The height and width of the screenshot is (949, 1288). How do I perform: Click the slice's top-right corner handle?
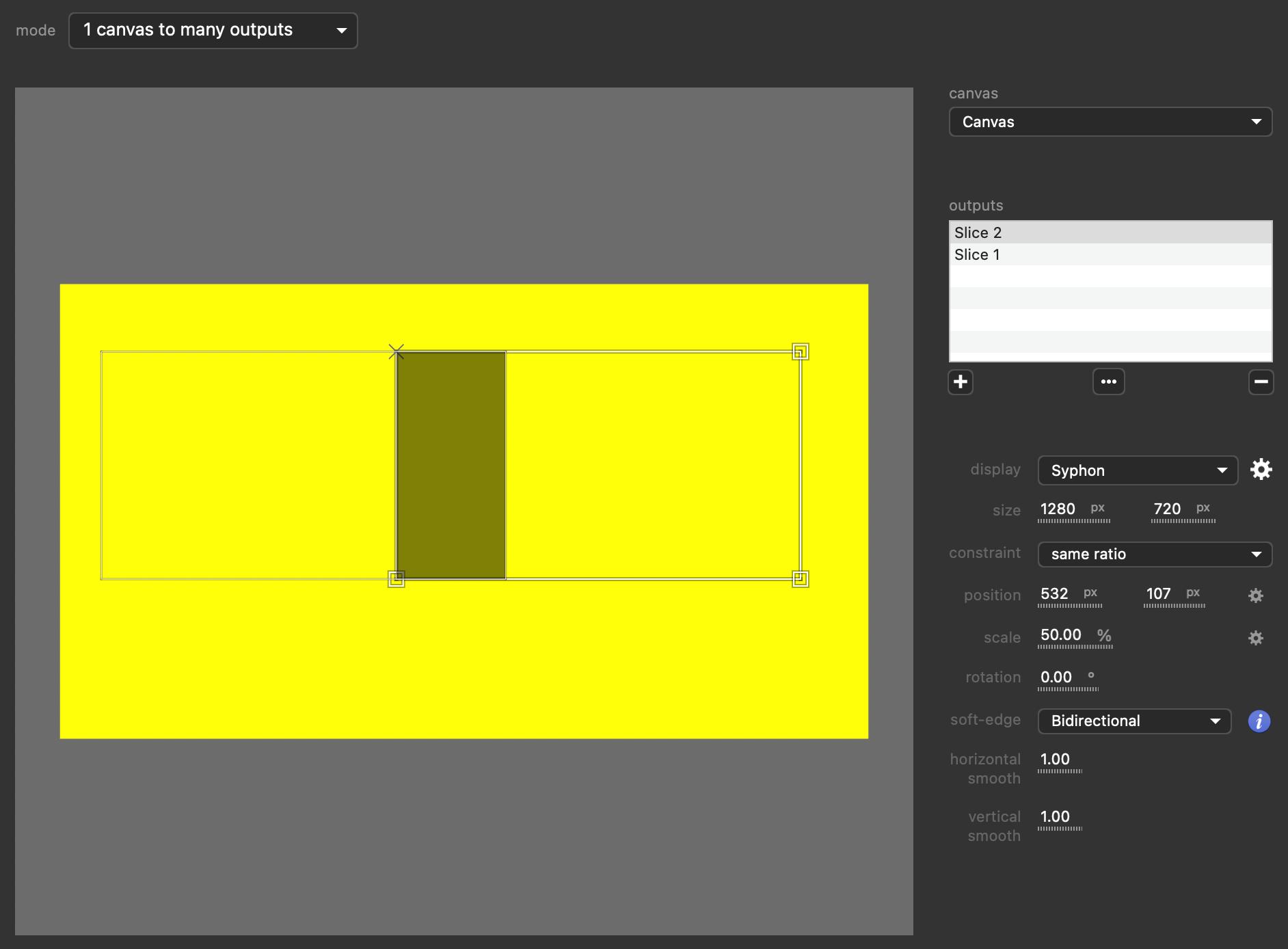(800, 351)
